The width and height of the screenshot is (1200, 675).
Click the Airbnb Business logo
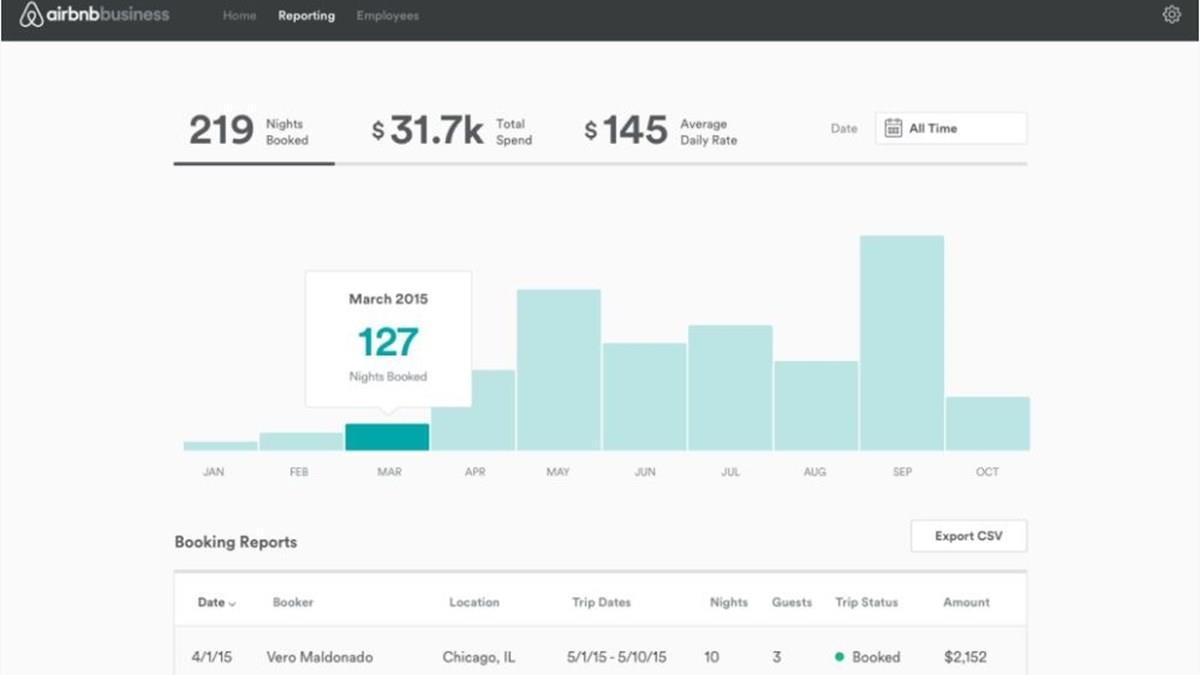click(x=95, y=15)
